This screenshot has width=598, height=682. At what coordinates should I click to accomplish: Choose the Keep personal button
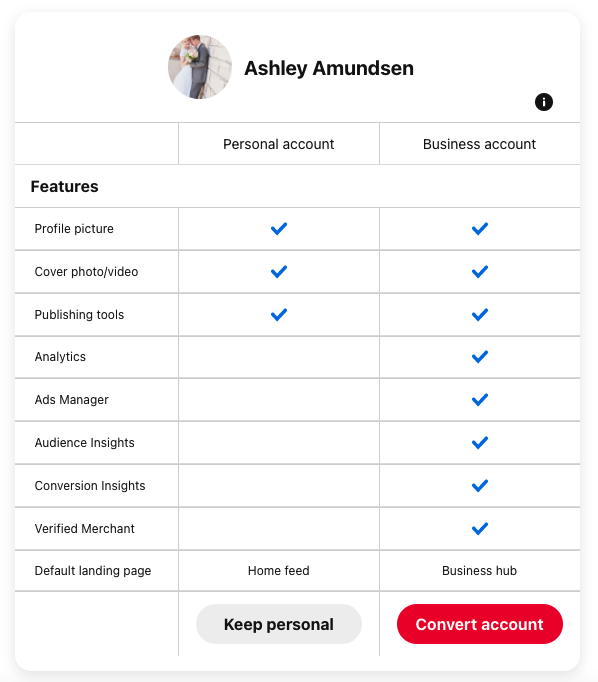(x=279, y=624)
